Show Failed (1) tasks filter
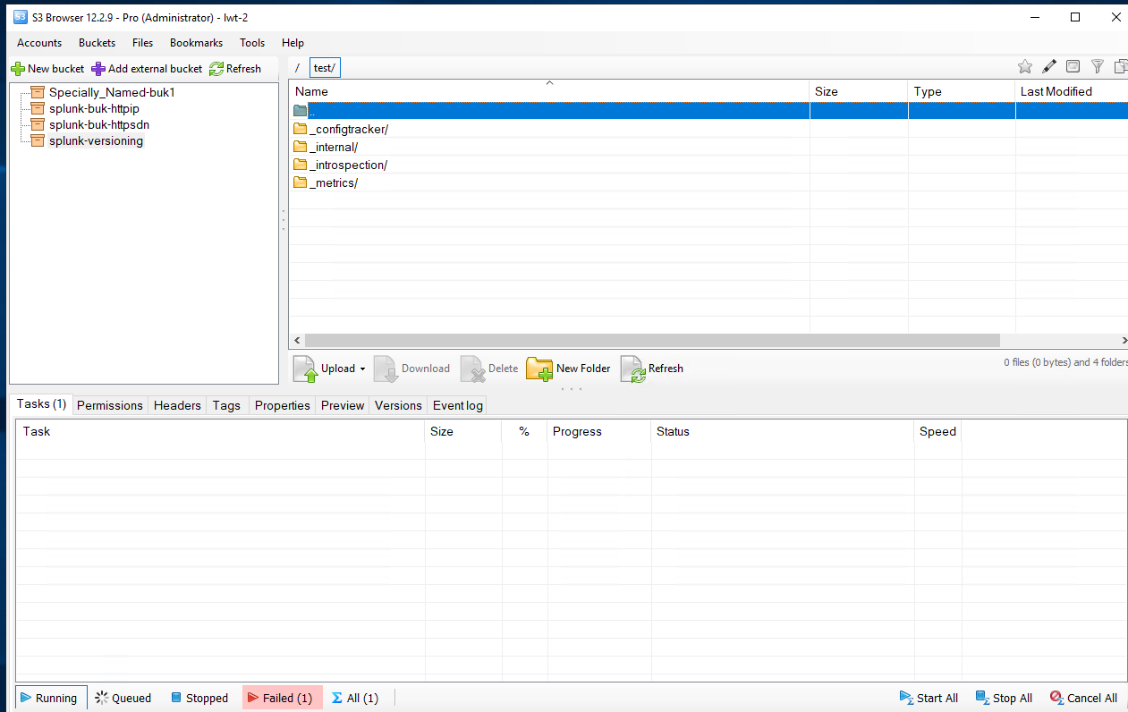1128x712 pixels. [x=281, y=698]
